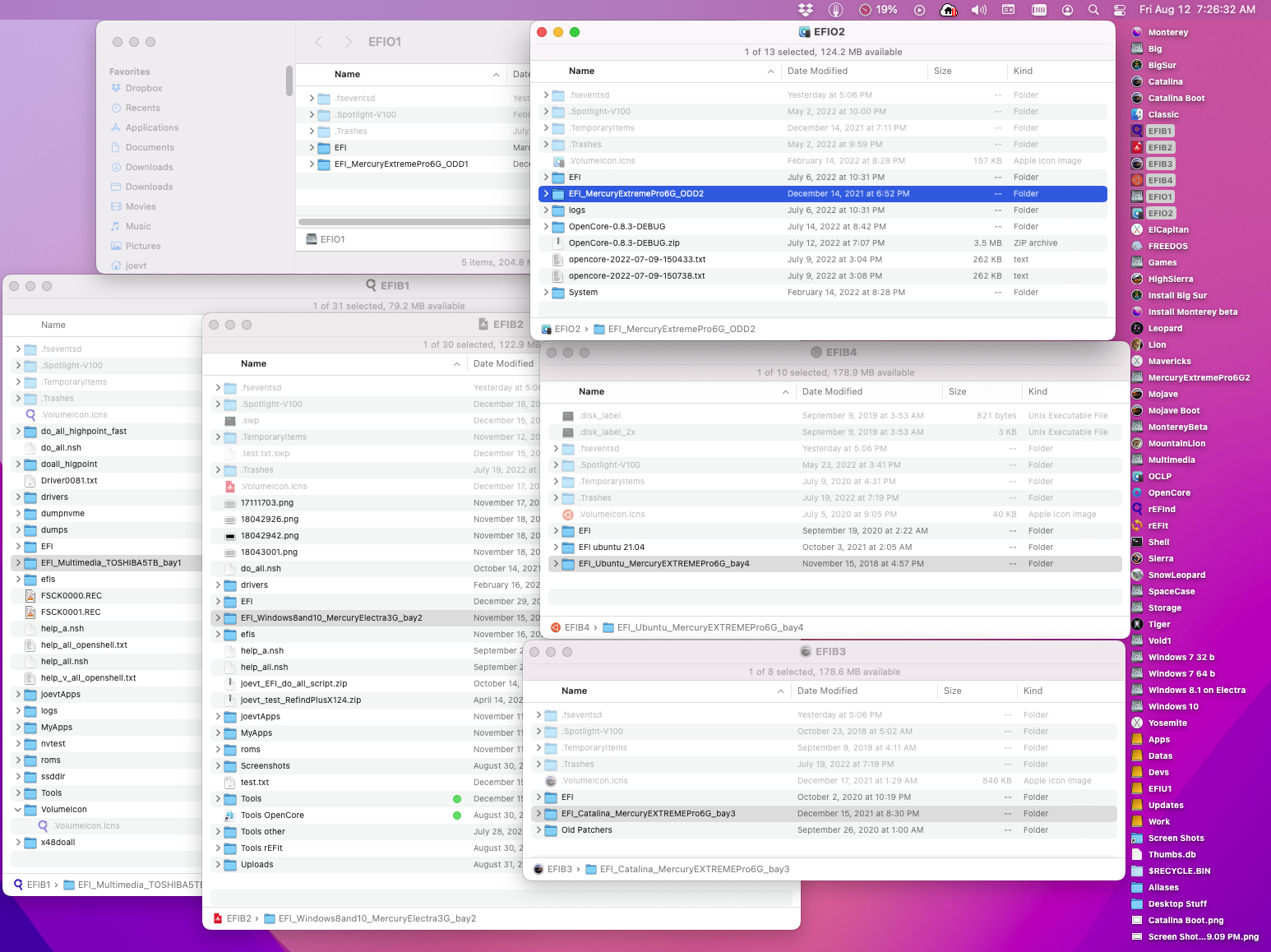Click the volume icon in the menu bar

point(978,10)
